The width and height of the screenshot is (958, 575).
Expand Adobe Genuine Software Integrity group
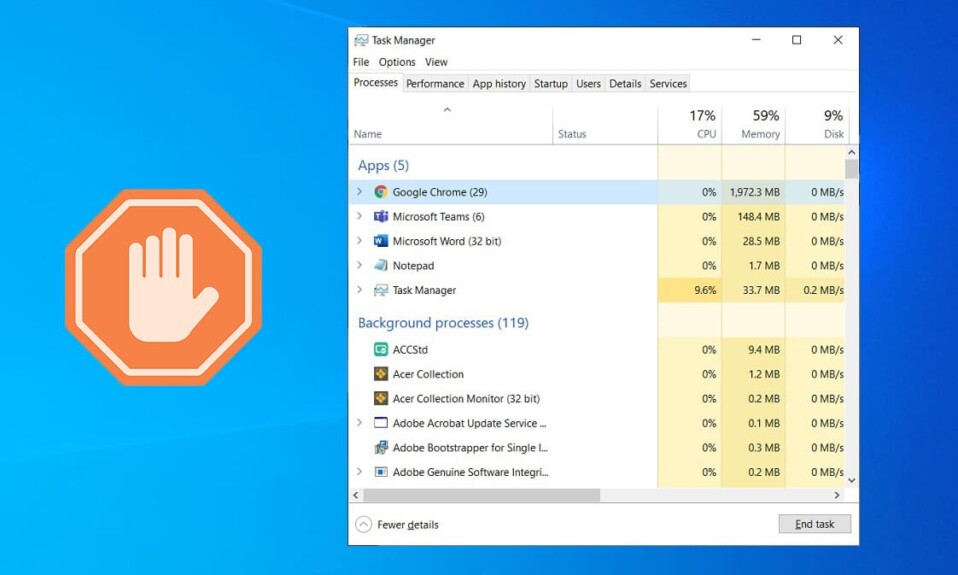point(359,472)
